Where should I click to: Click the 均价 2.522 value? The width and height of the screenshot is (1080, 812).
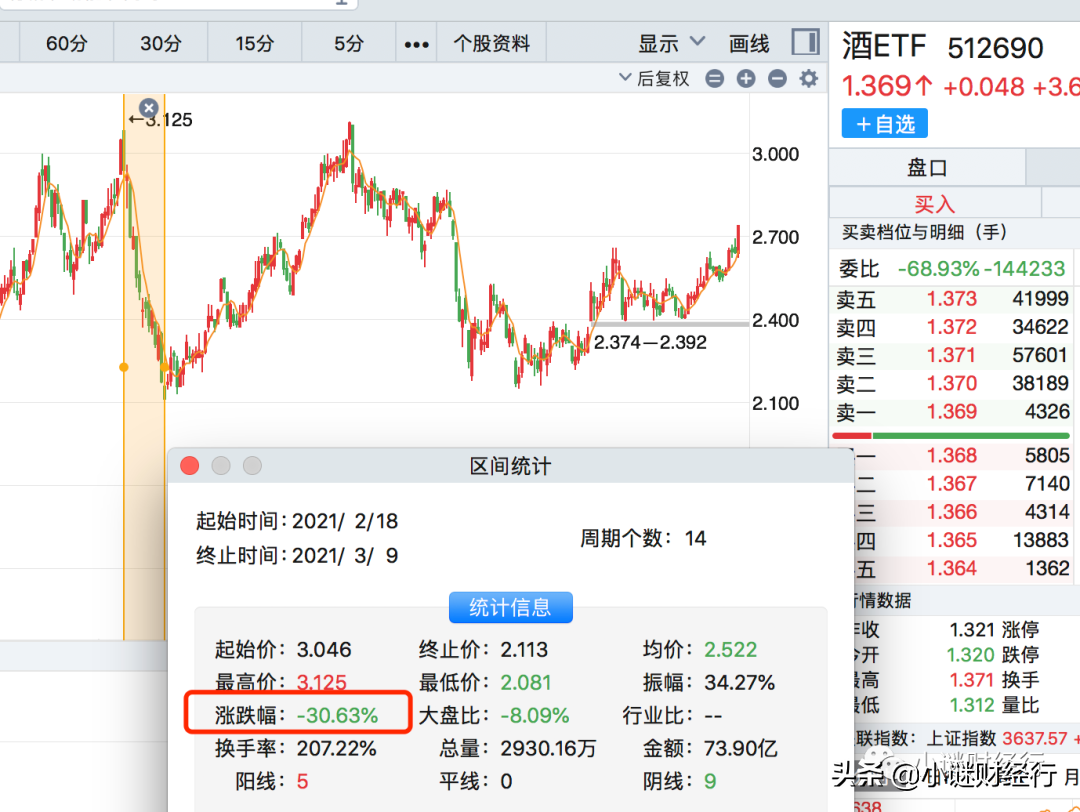(x=730, y=649)
